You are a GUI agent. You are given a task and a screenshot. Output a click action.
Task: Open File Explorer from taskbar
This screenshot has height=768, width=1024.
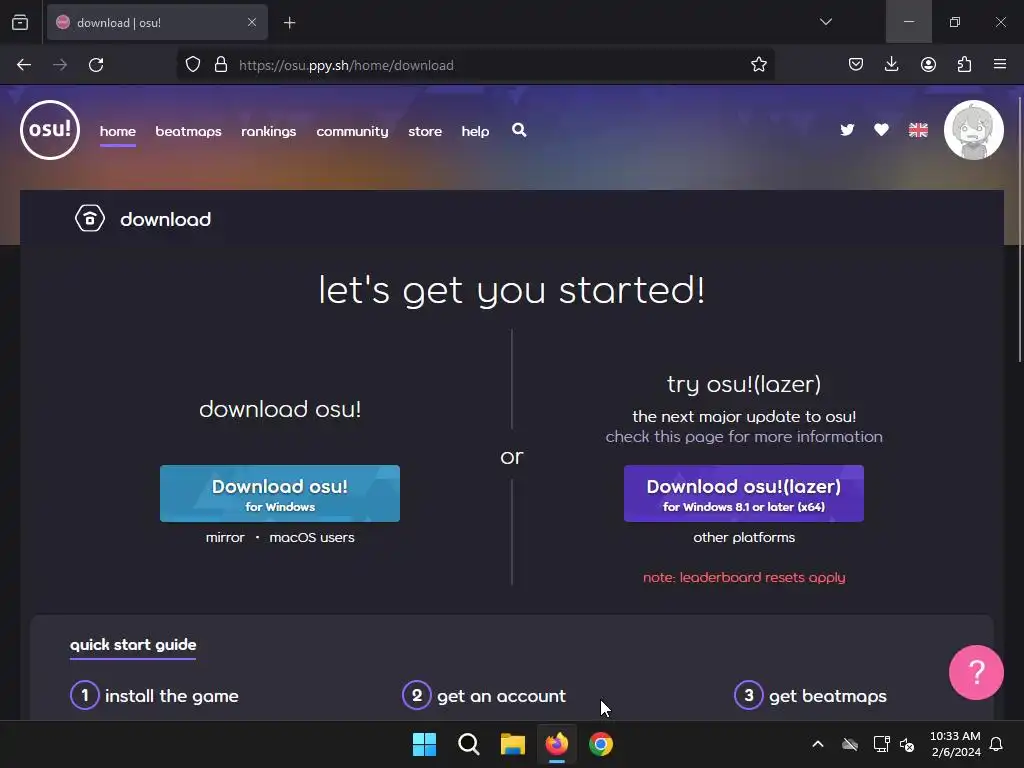tap(513, 744)
